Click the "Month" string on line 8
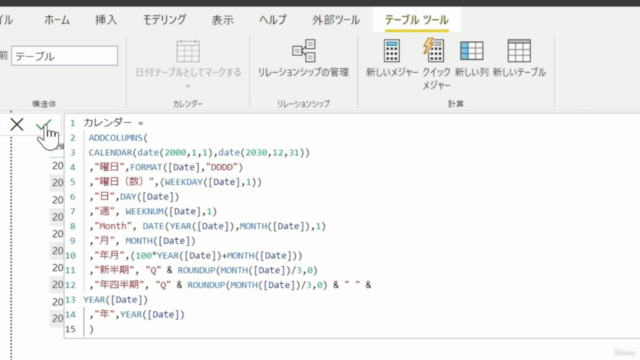Screen dimensions: 640x360 pos(113,226)
